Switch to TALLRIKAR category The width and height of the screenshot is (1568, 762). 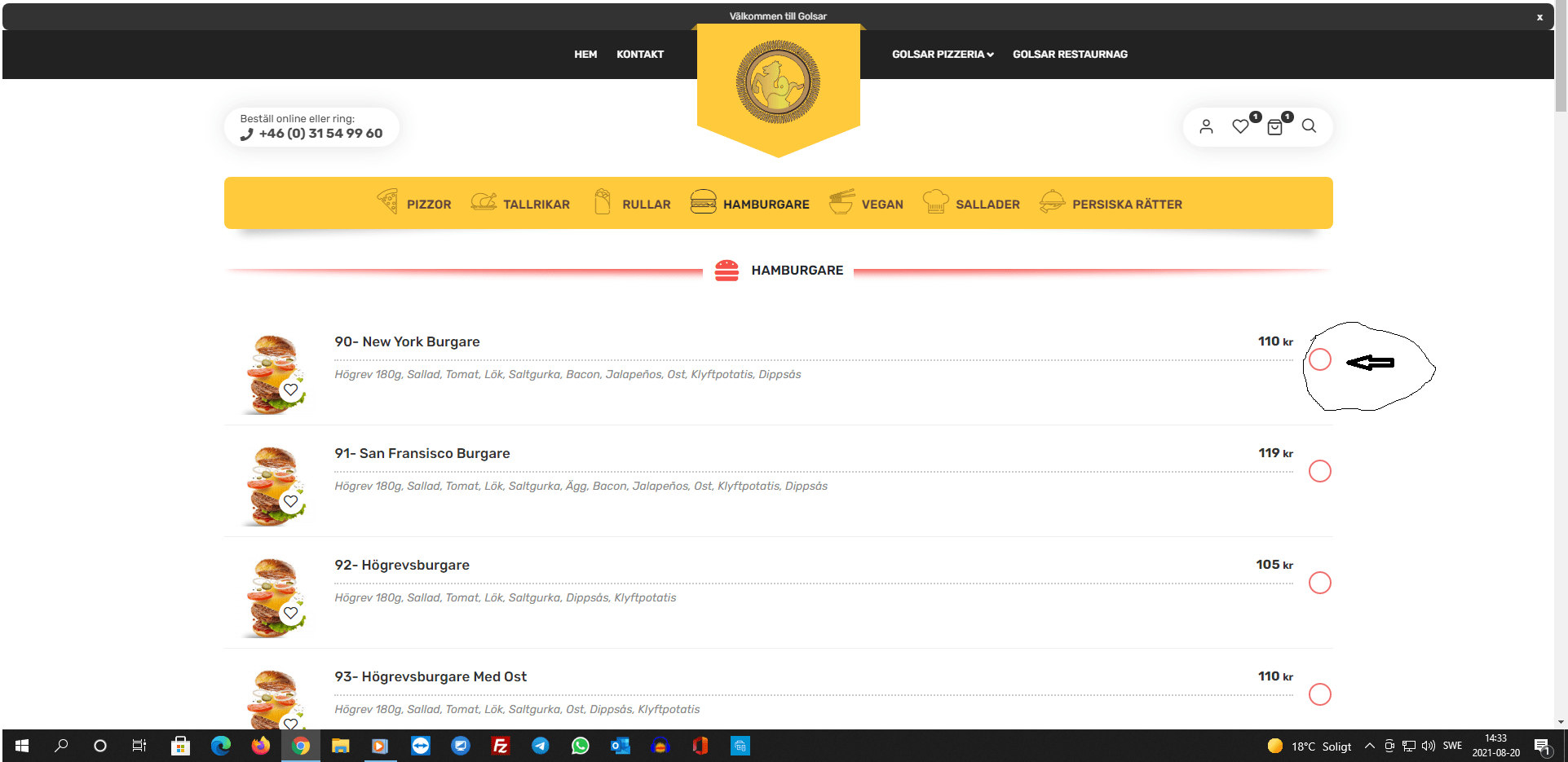click(x=537, y=205)
